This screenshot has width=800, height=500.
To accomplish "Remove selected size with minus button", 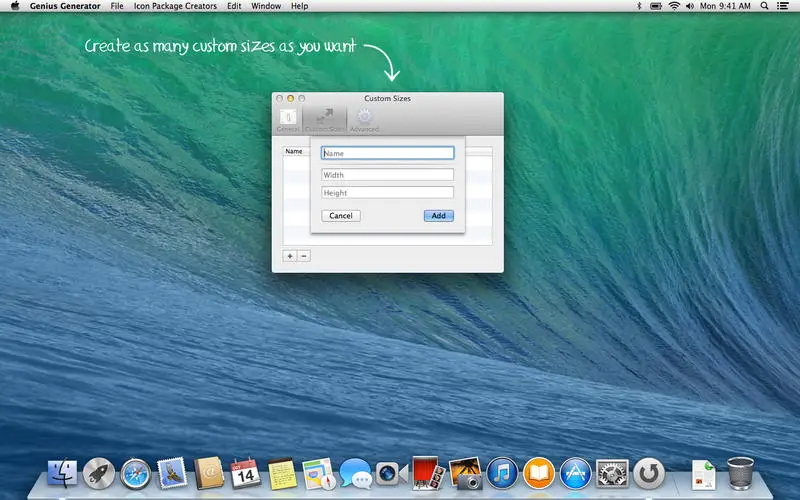I will [x=304, y=256].
